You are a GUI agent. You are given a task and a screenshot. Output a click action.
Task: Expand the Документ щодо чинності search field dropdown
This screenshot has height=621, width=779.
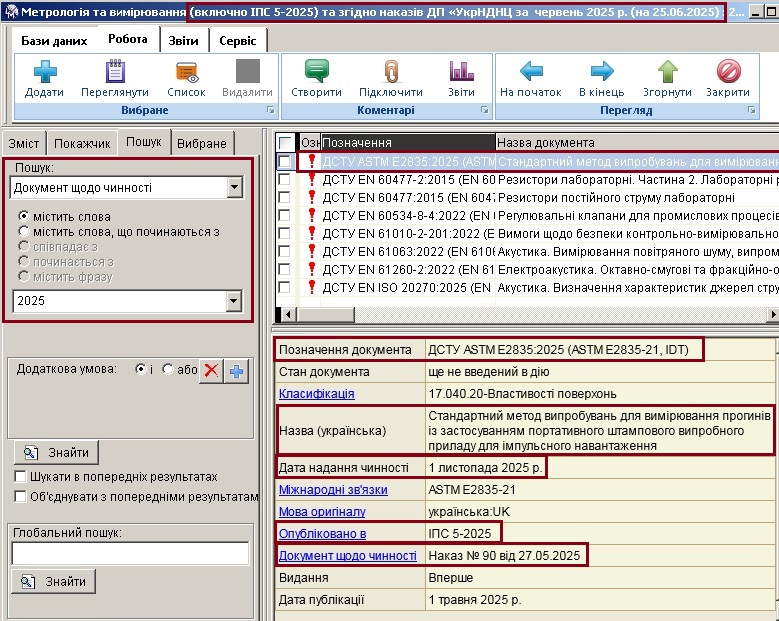pyautogui.click(x=234, y=187)
